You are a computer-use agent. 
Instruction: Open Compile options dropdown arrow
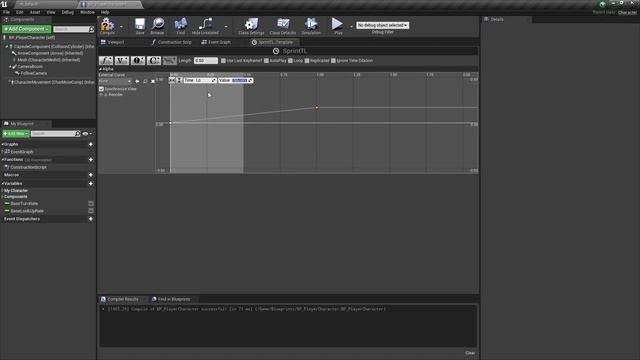(121, 27)
